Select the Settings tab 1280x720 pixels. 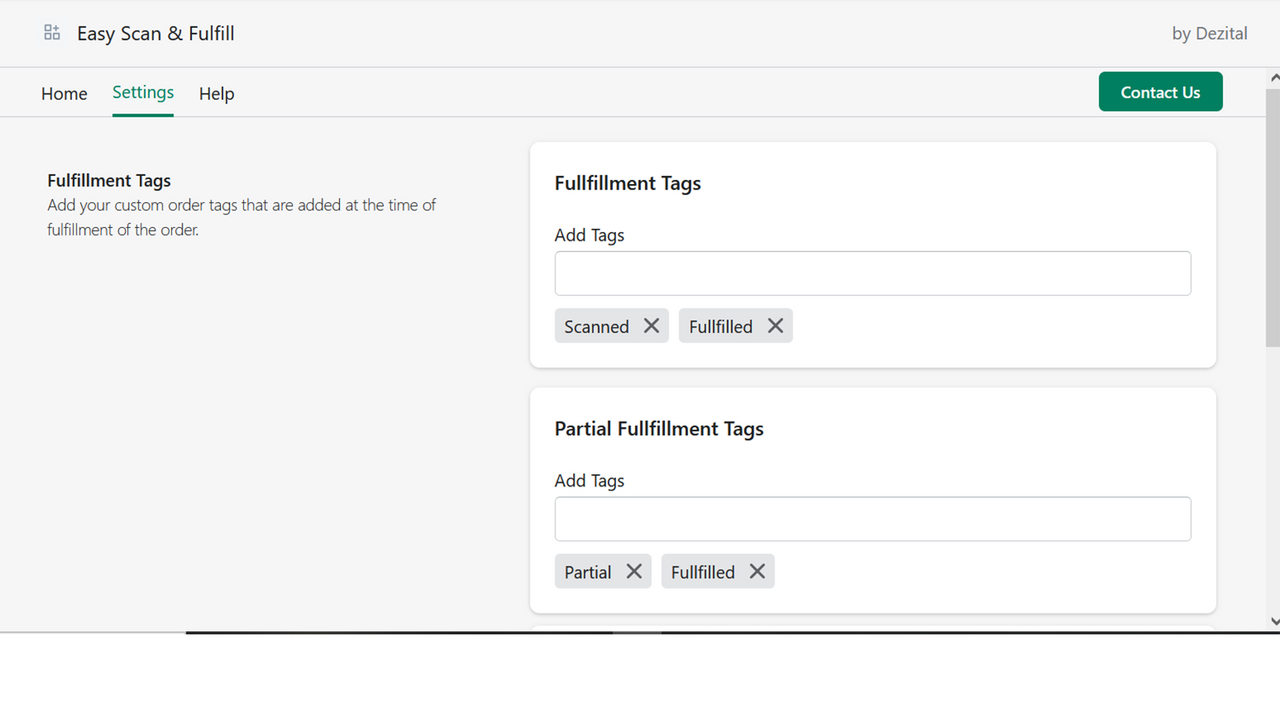click(143, 92)
